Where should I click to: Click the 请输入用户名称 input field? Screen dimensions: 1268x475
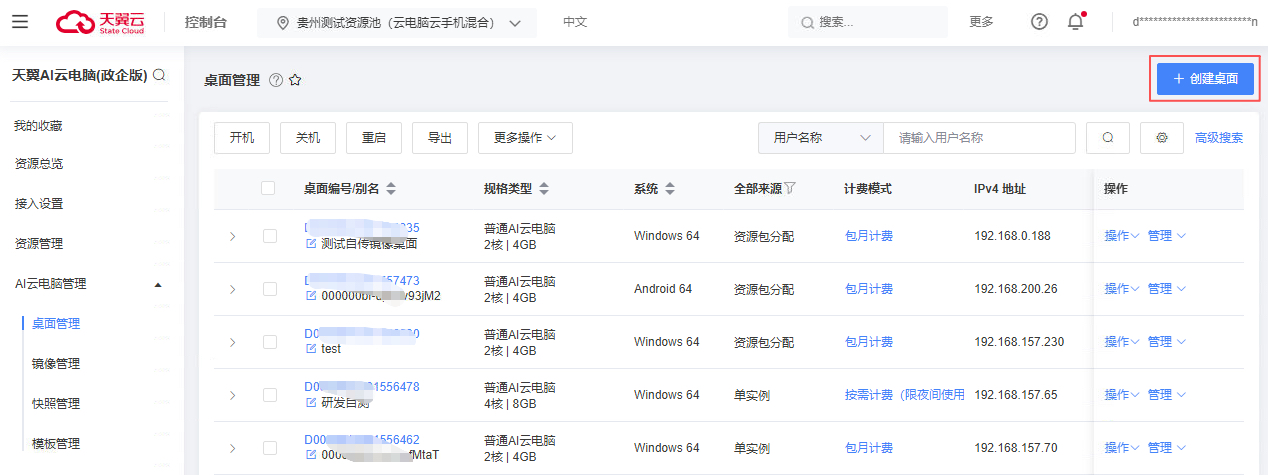tap(978, 138)
